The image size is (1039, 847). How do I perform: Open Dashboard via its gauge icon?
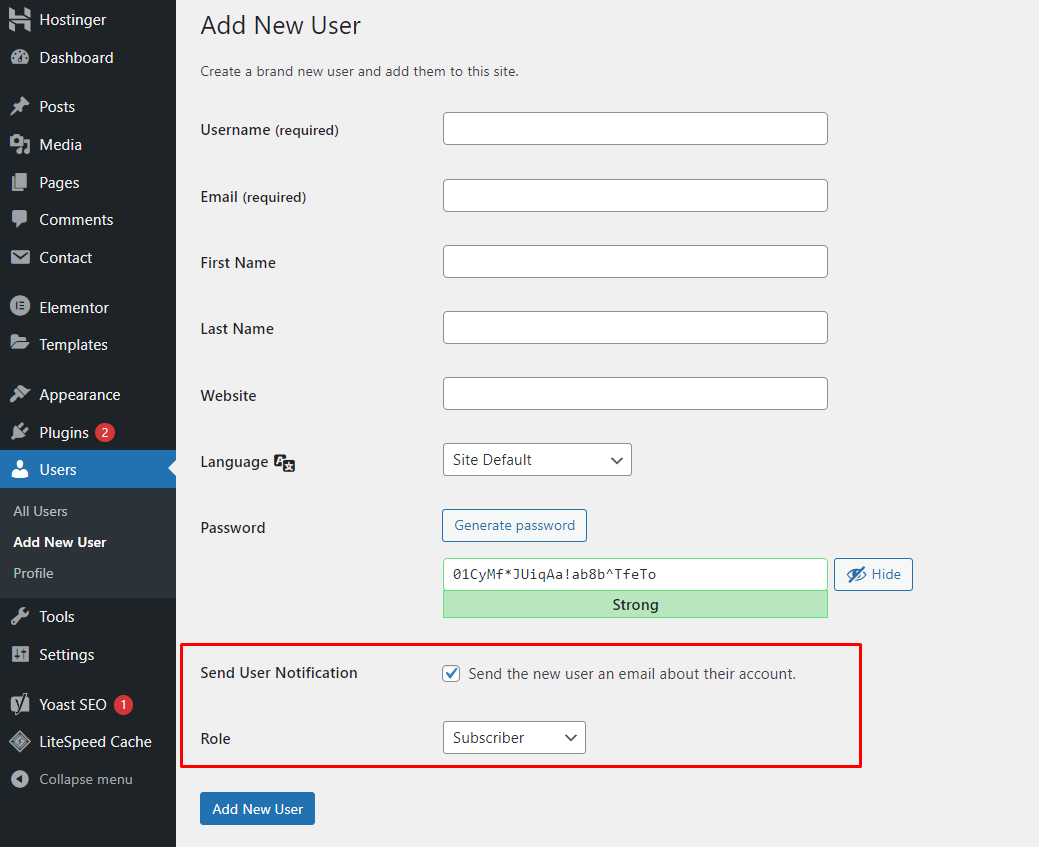click(x=20, y=58)
